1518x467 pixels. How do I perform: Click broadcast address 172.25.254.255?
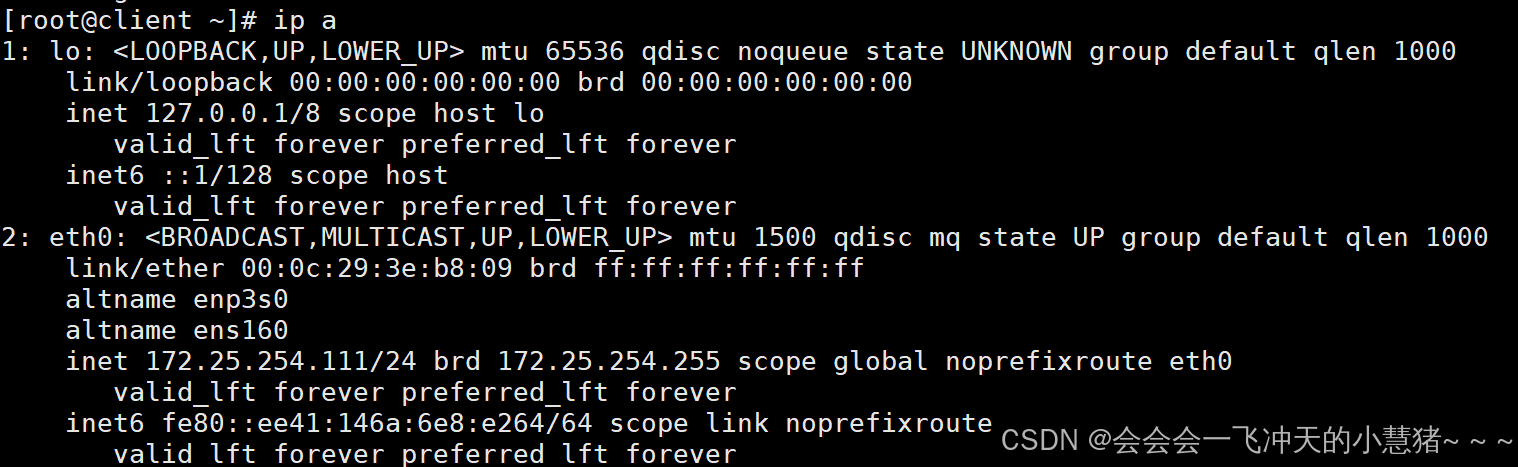[609, 361]
